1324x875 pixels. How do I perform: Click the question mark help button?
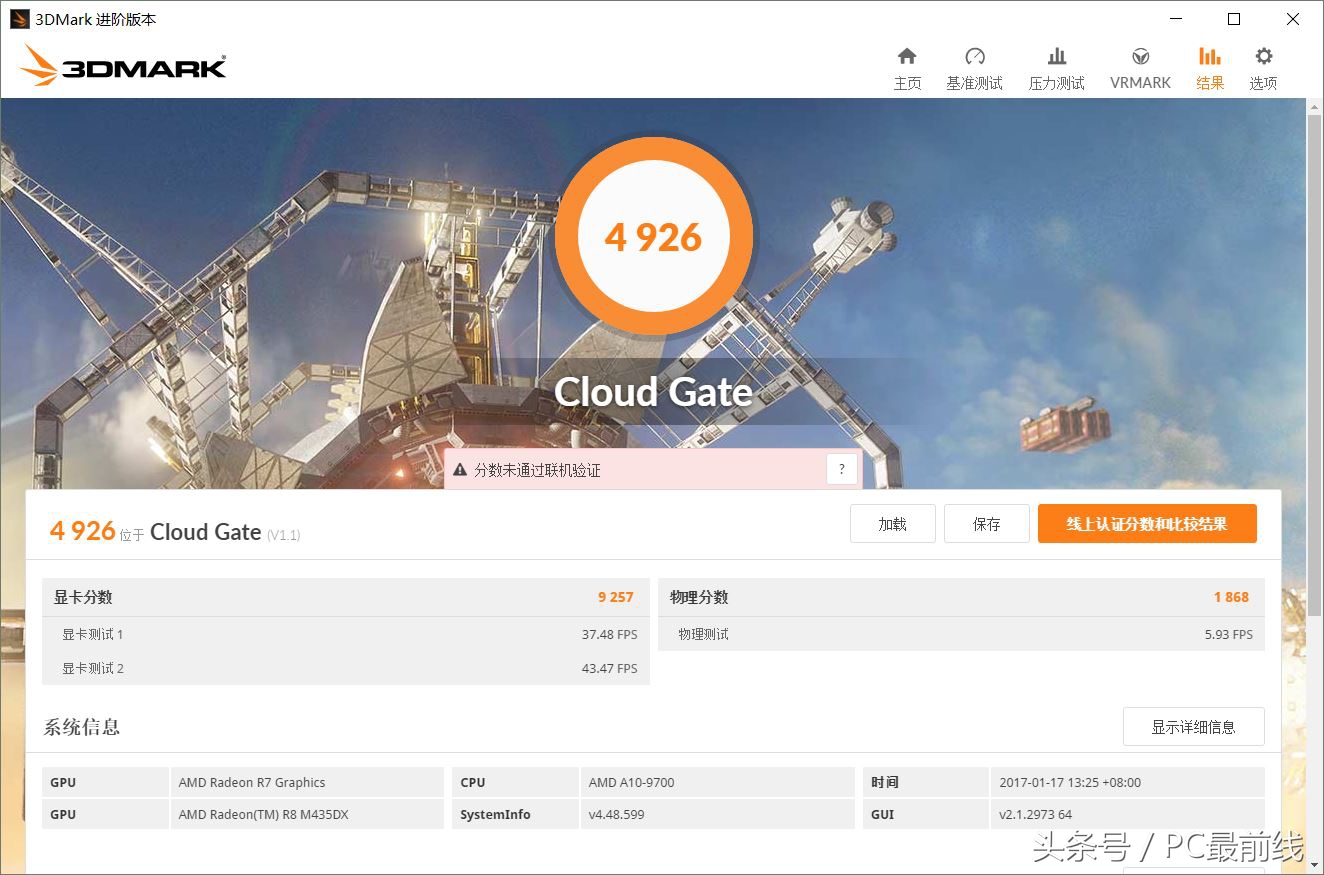(x=842, y=469)
